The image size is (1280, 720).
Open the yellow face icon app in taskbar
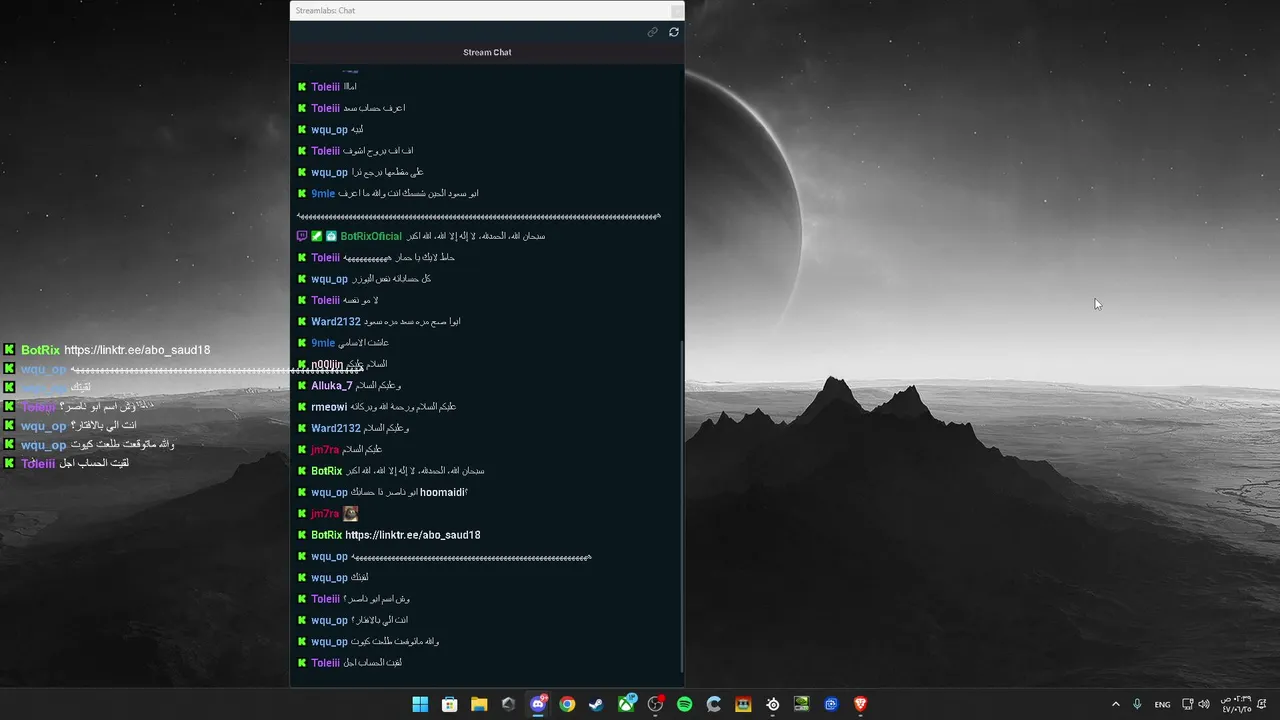coord(743,704)
